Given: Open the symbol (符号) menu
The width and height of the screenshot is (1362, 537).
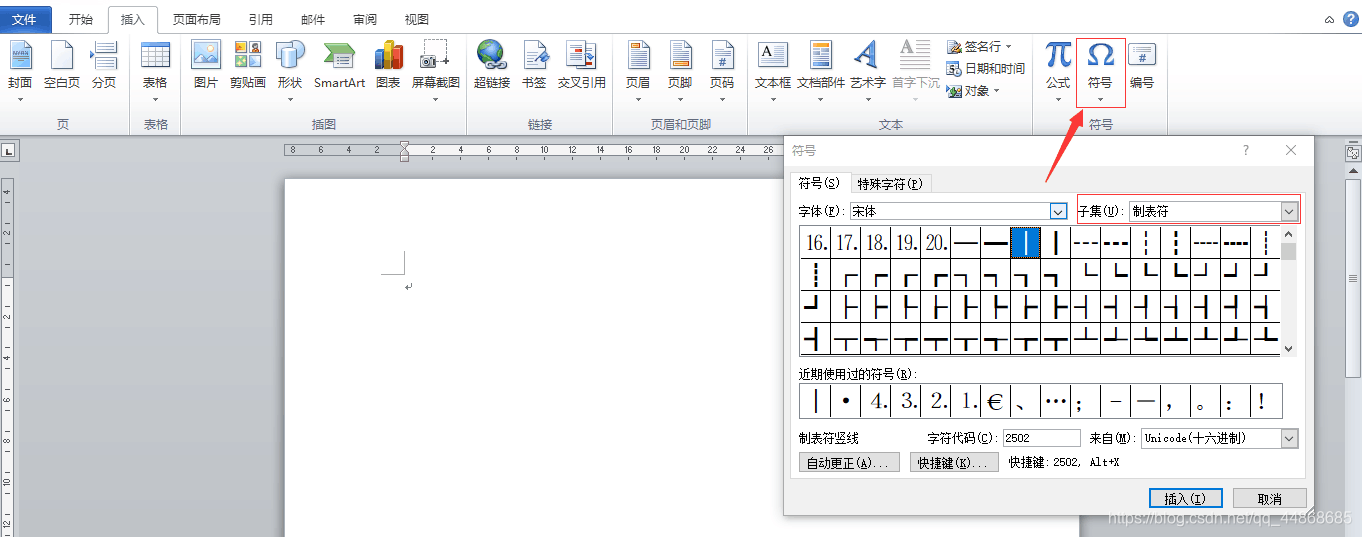Looking at the screenshot, I should [x=1100, y=72].
